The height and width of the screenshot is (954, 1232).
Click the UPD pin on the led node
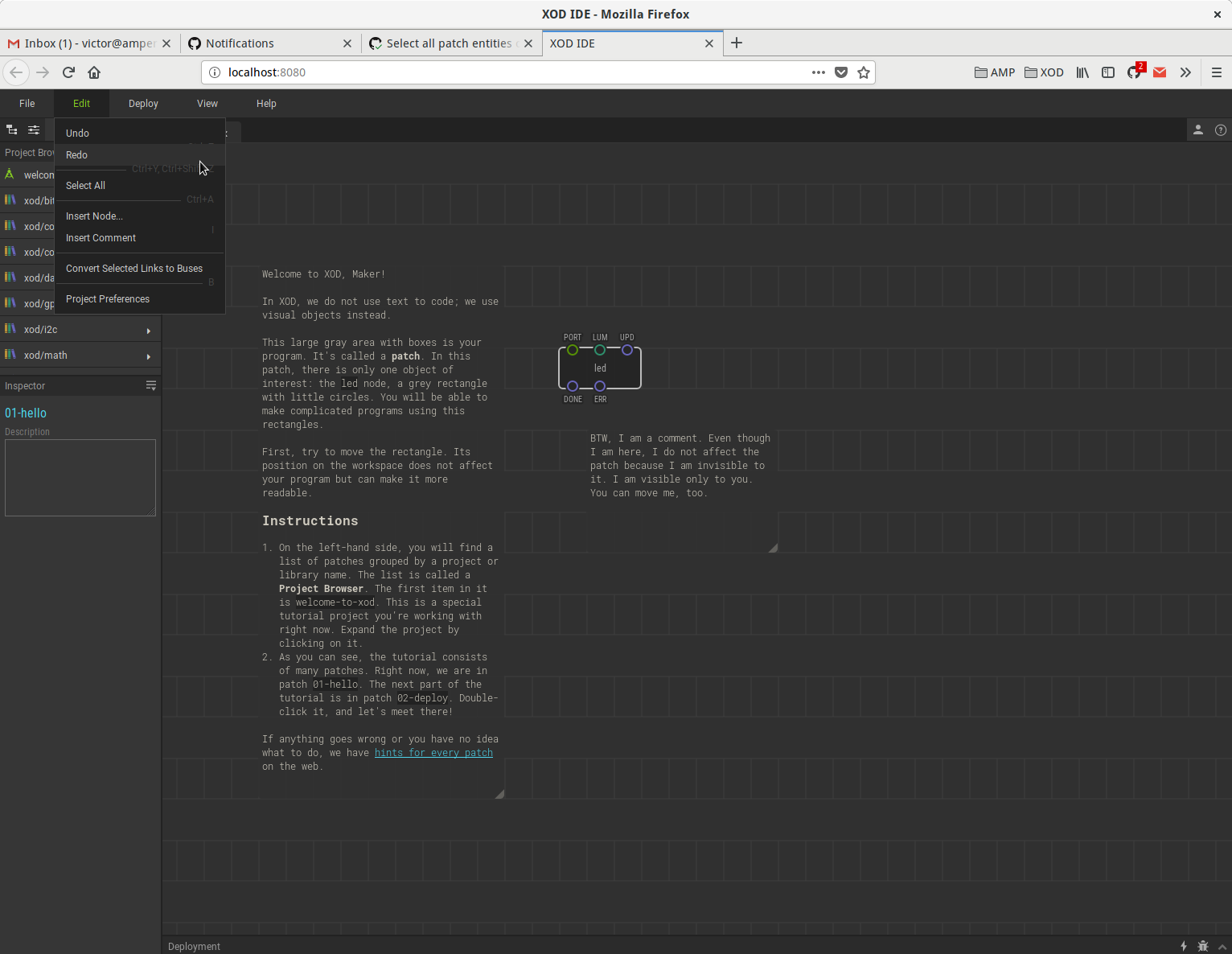coord(627,350)
